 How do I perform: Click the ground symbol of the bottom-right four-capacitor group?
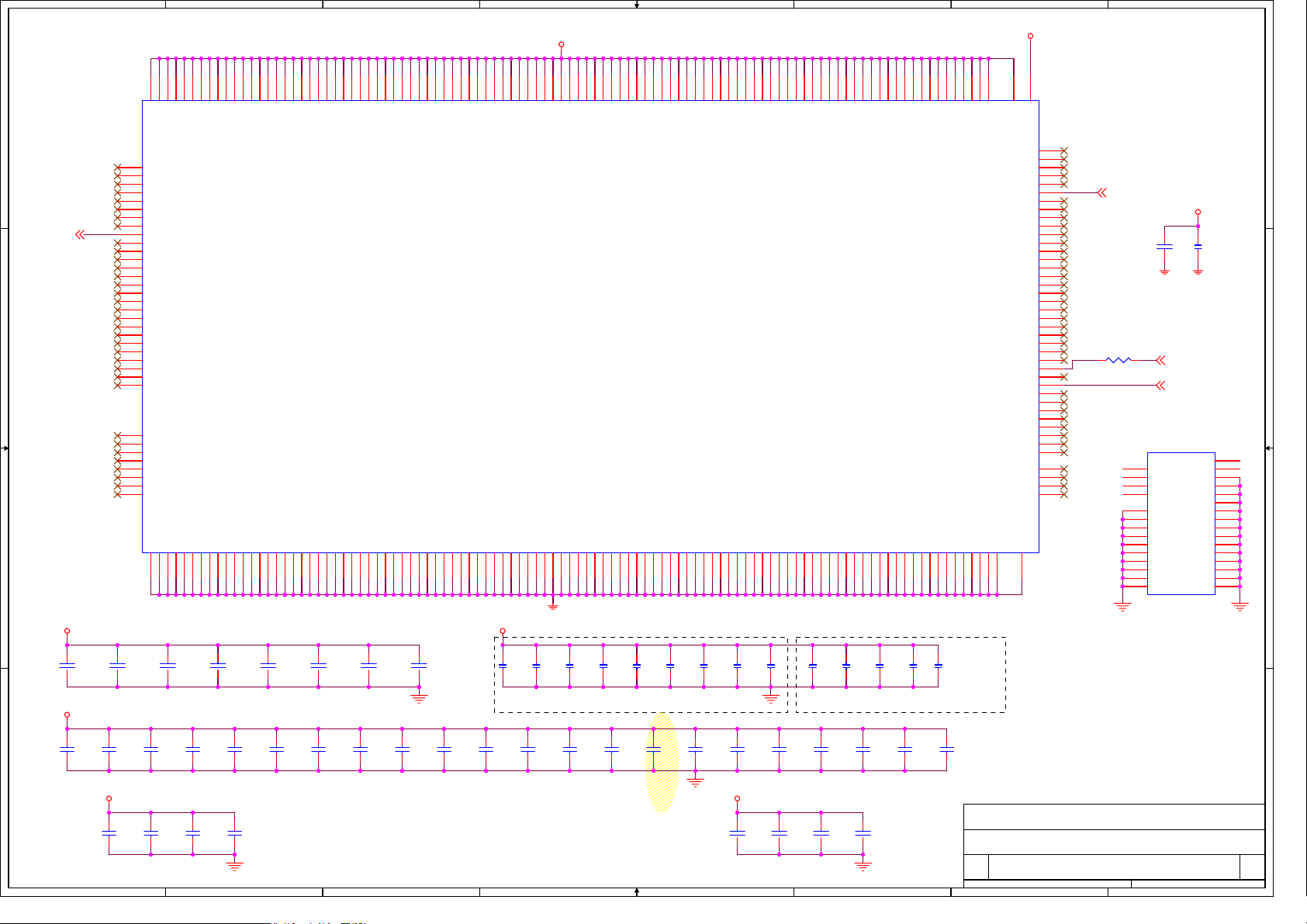click(863, 865)
